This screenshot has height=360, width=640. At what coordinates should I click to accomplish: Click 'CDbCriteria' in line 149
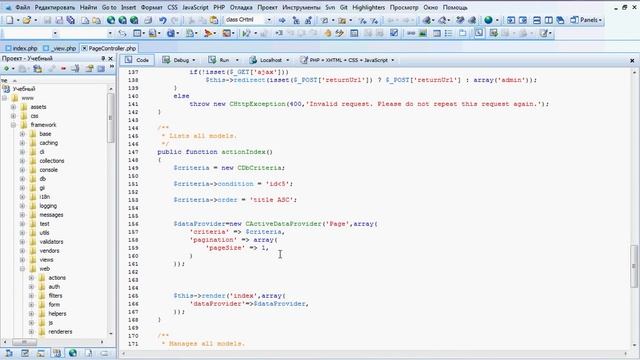[x=259, y=168]
